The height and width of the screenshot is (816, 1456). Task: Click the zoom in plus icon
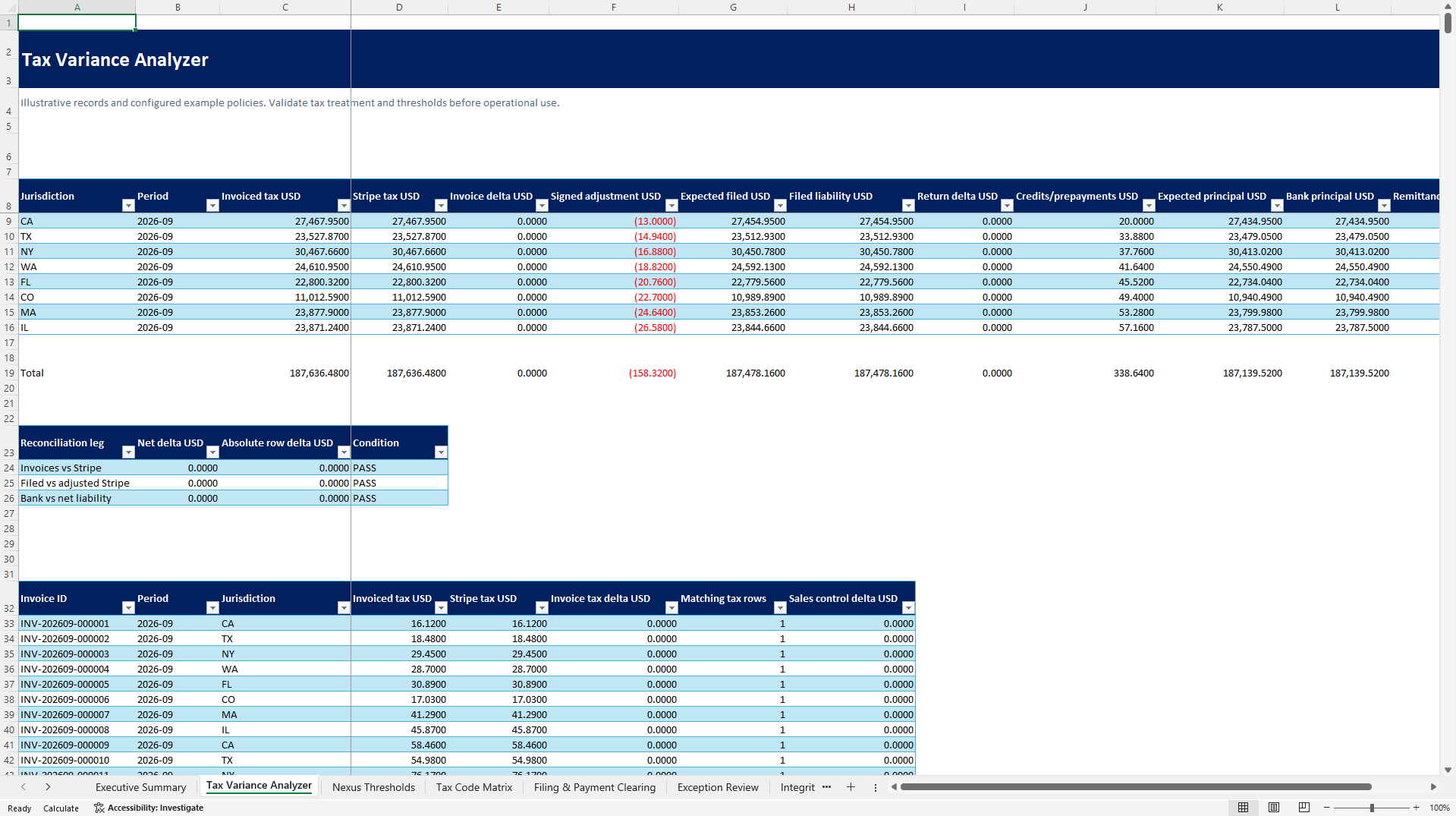click(x=1416, y=808)
